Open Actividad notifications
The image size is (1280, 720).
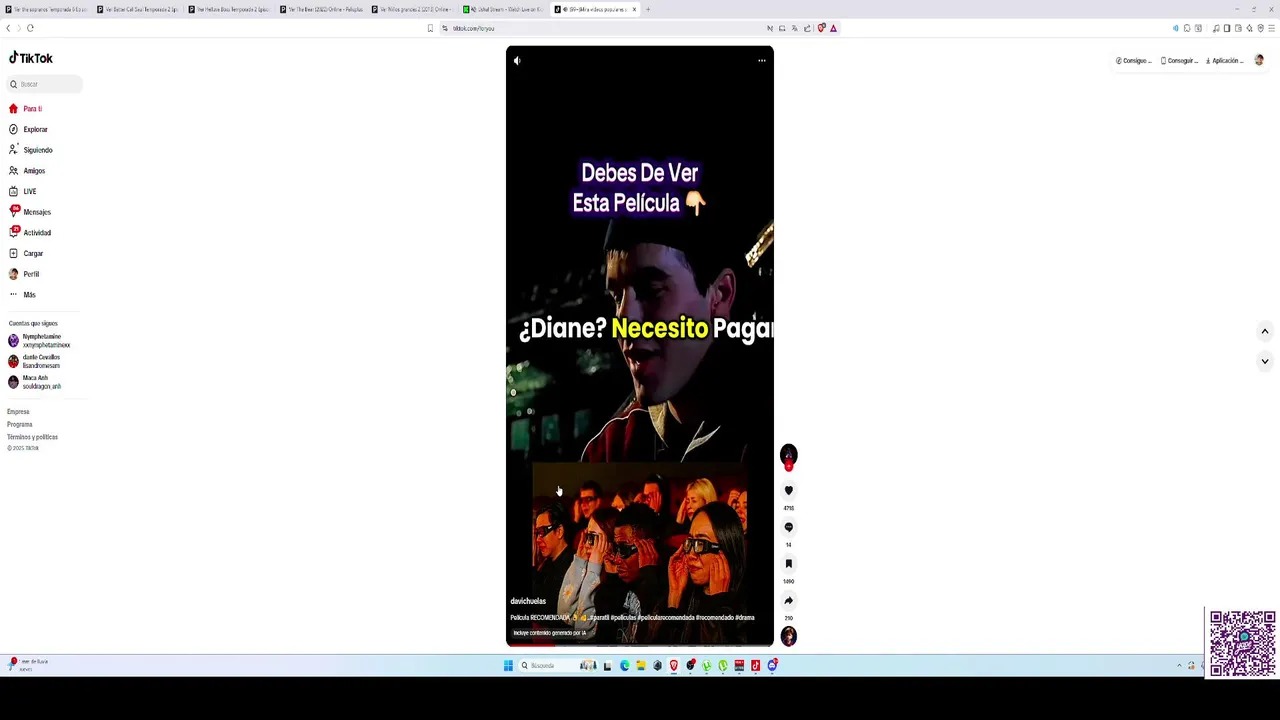tap(30, 233)
